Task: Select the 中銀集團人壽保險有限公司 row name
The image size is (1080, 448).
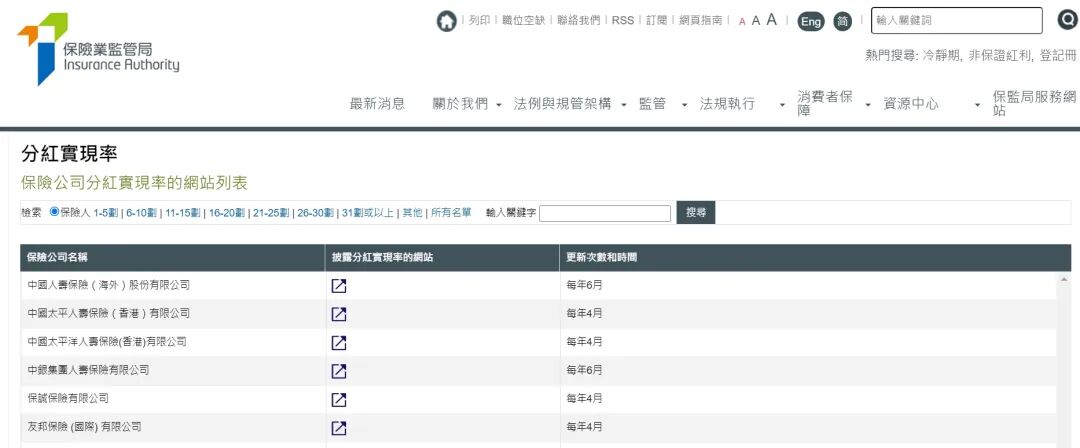Action: 88,370
